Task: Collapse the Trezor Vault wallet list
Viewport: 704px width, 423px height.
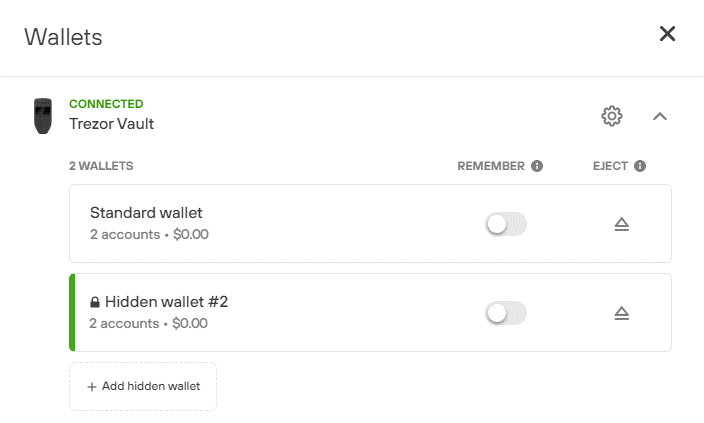Action: pos(660,116)
